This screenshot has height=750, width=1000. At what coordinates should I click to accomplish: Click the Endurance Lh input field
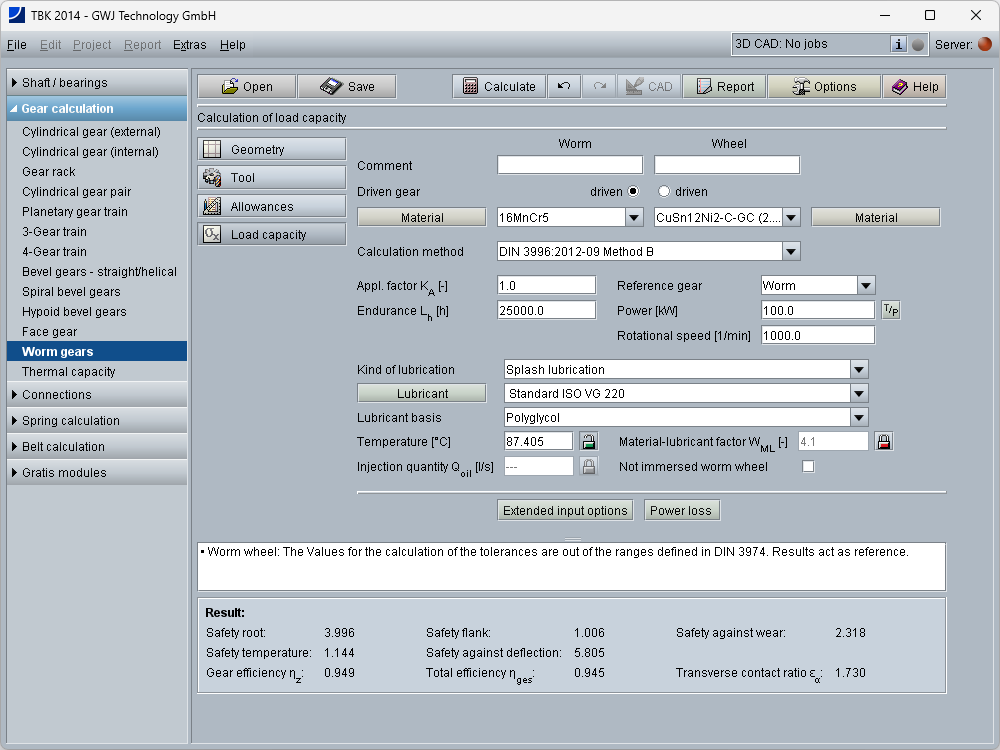pyautogui.click(x=546, y=310)
